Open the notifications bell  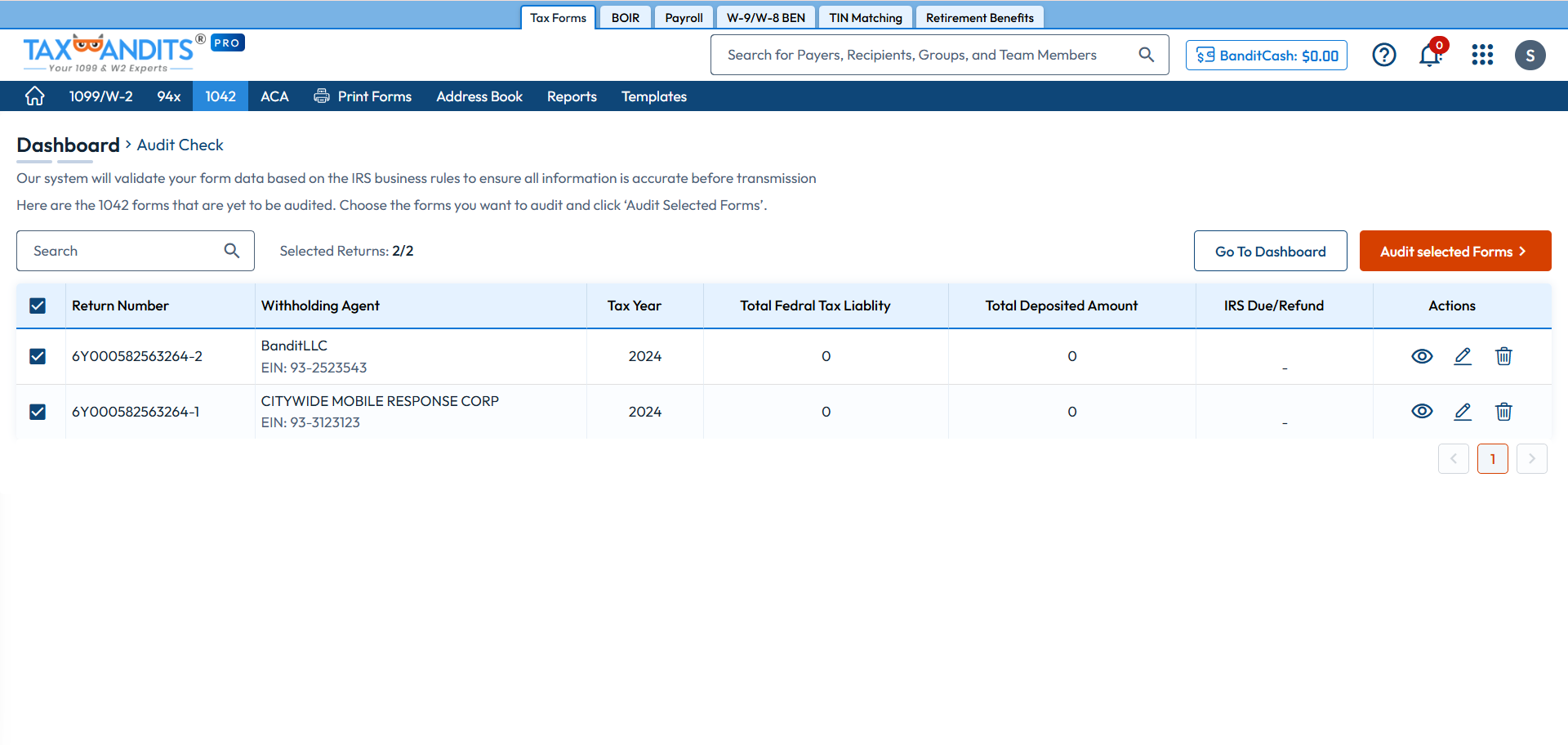click(1431, 55)
